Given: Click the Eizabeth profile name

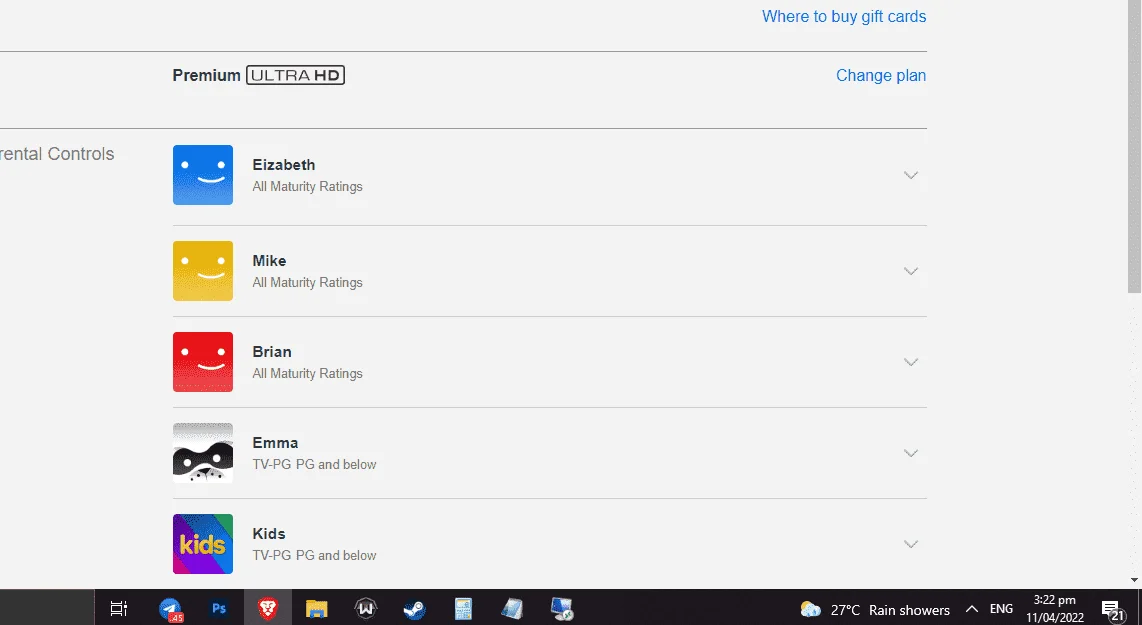Looking at the screenshot, I should (284, 165).
